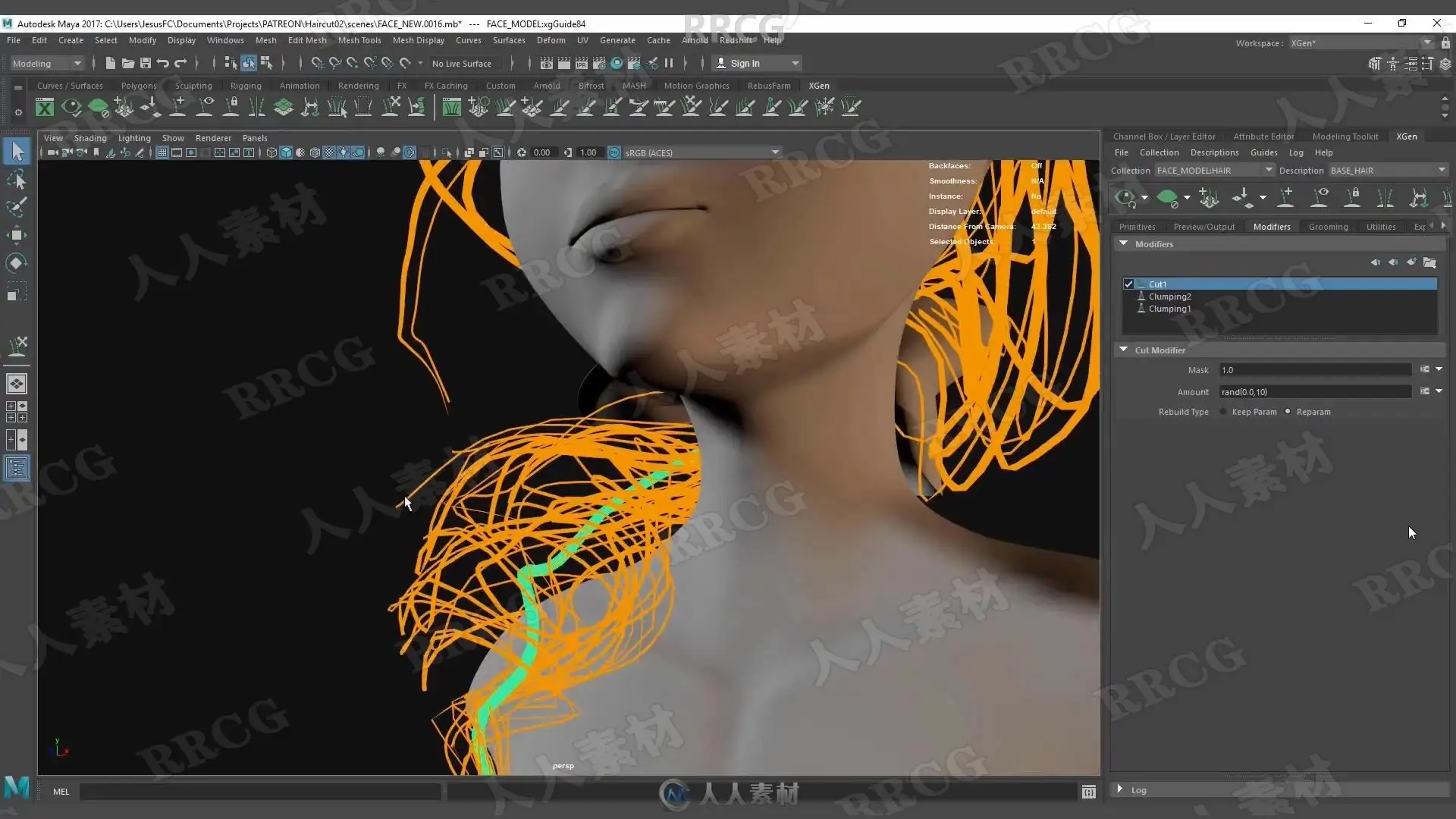Click the load modifier folder icon

(1429, 262)
